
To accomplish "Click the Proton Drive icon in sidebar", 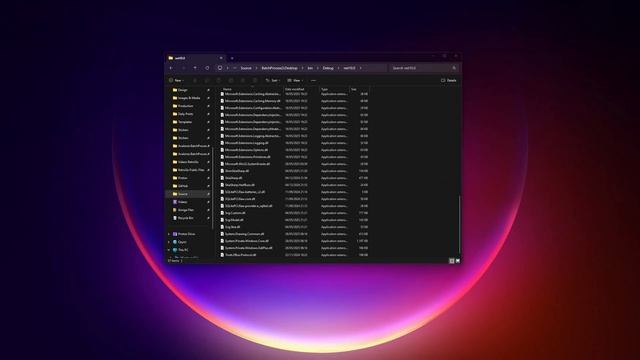I will point(175,234).
